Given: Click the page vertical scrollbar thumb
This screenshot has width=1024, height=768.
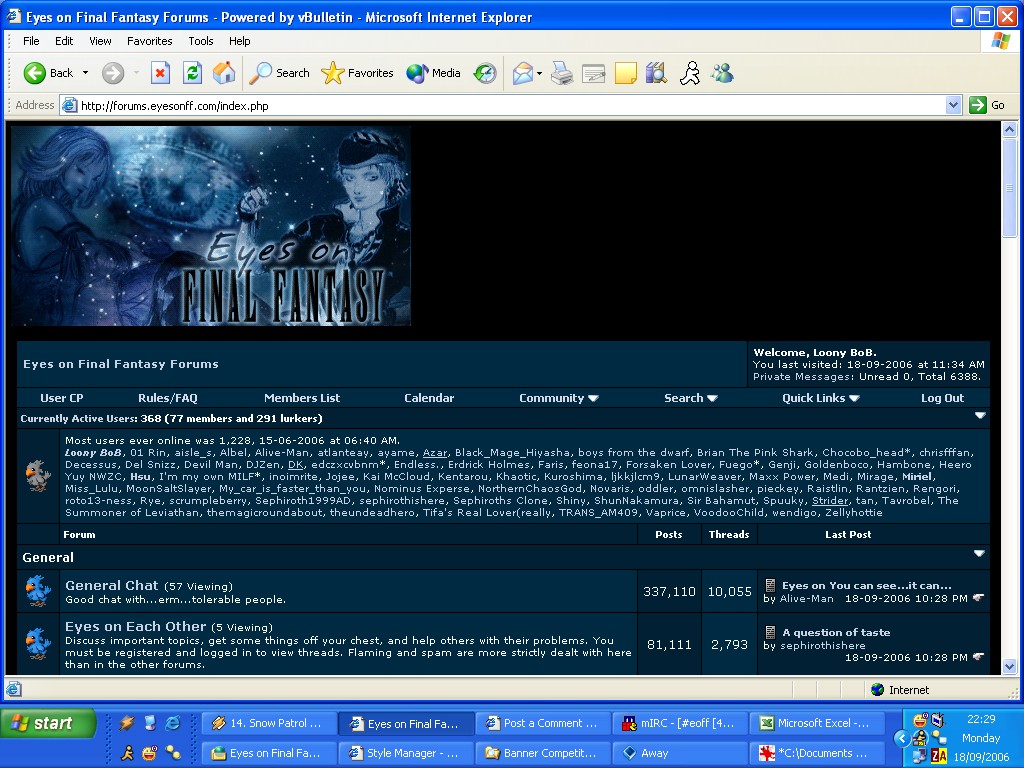Looking at the screenshot, I should click(x=1010, y=187).
